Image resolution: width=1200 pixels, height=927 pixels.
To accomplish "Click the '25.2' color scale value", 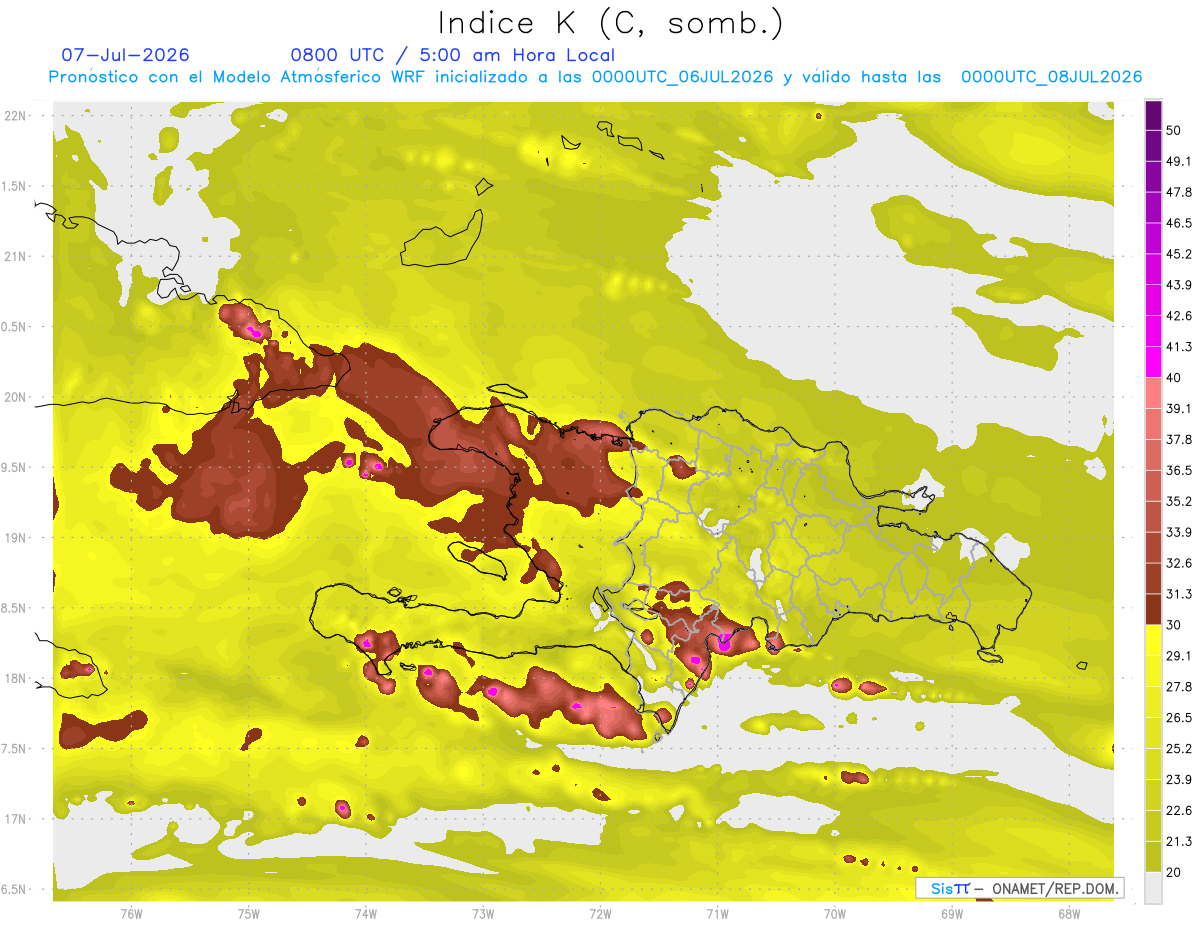I will (1178, 749).
